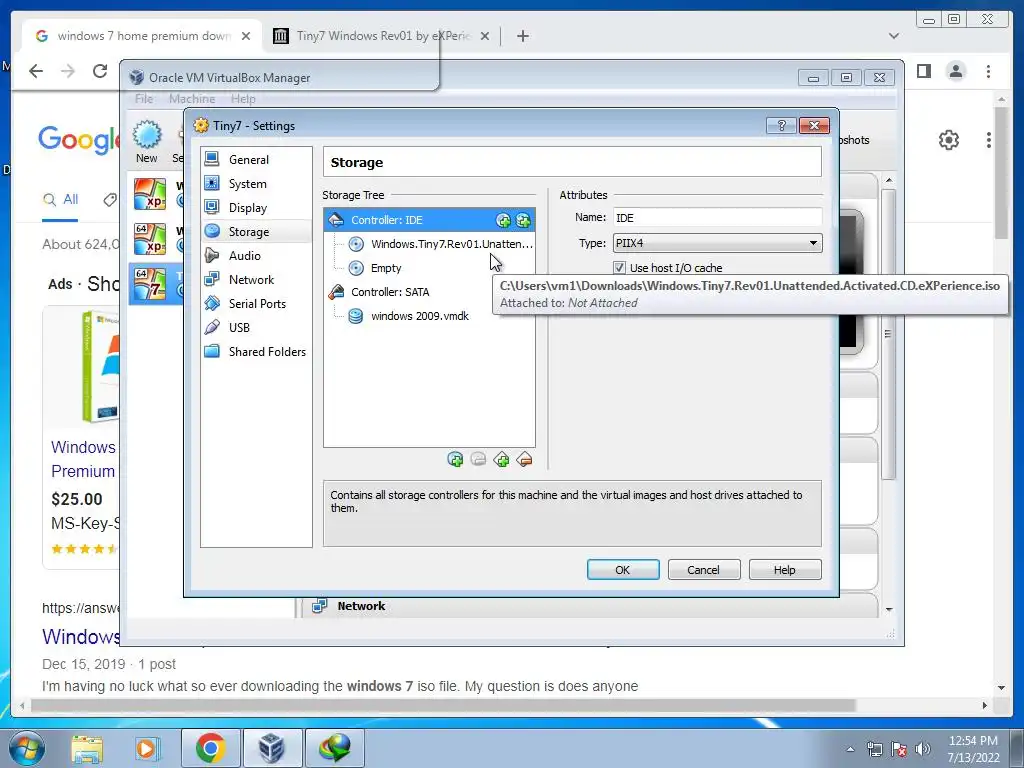Viewport: 1024px width, 768px height.
Task: Open Chrome tab search chevron
Action: pos(894,36)
